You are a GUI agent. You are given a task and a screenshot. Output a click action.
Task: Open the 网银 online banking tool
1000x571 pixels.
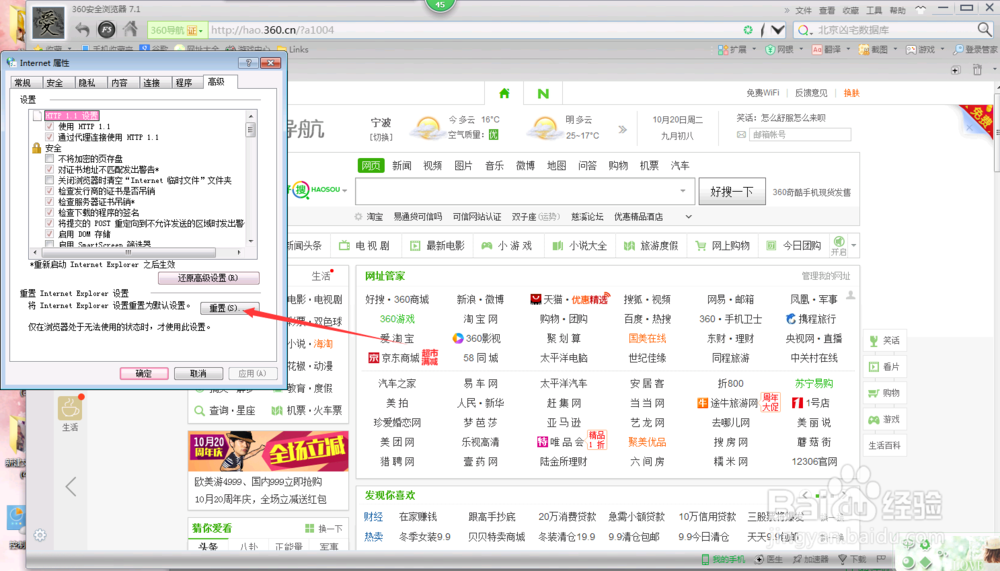pos(779,49)
